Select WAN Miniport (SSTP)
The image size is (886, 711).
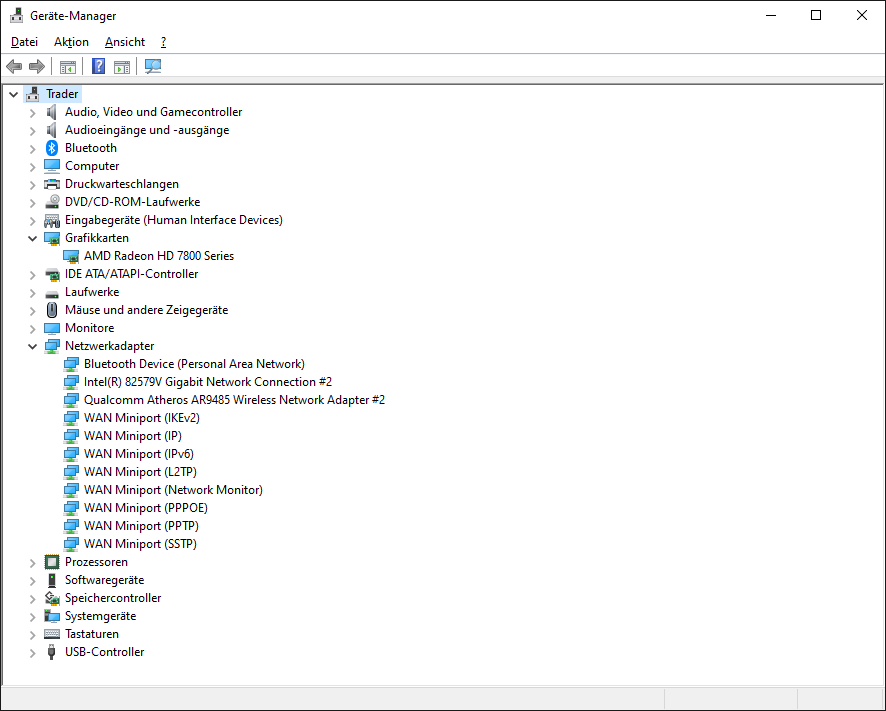coord(140,544)
